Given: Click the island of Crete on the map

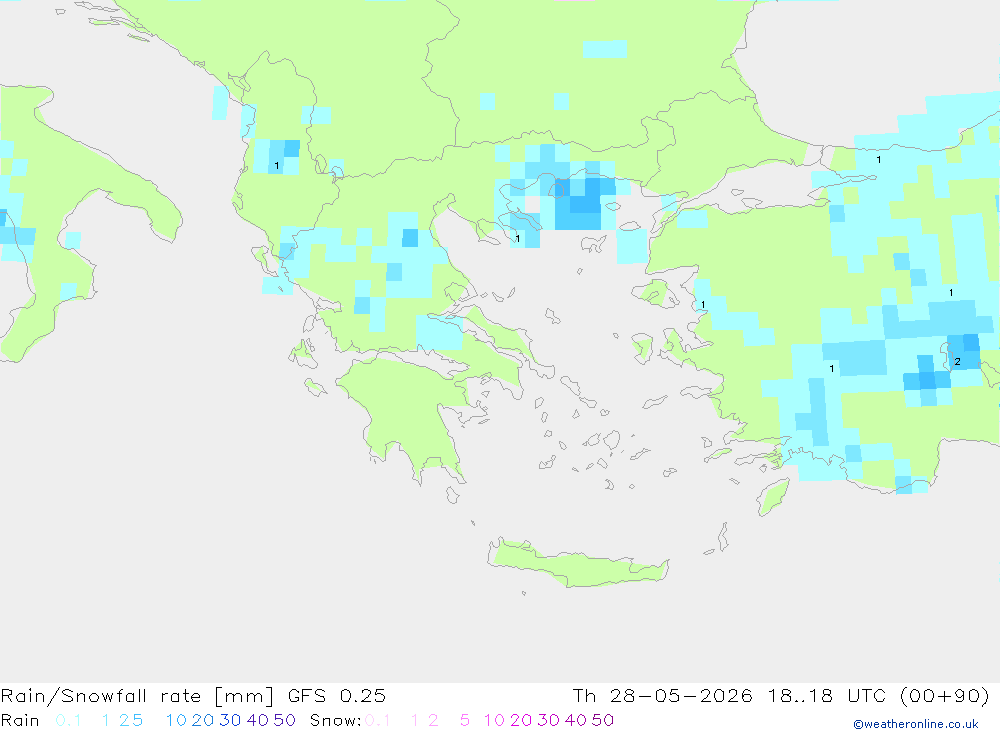Looking at the screenshot, I should 577,565.
